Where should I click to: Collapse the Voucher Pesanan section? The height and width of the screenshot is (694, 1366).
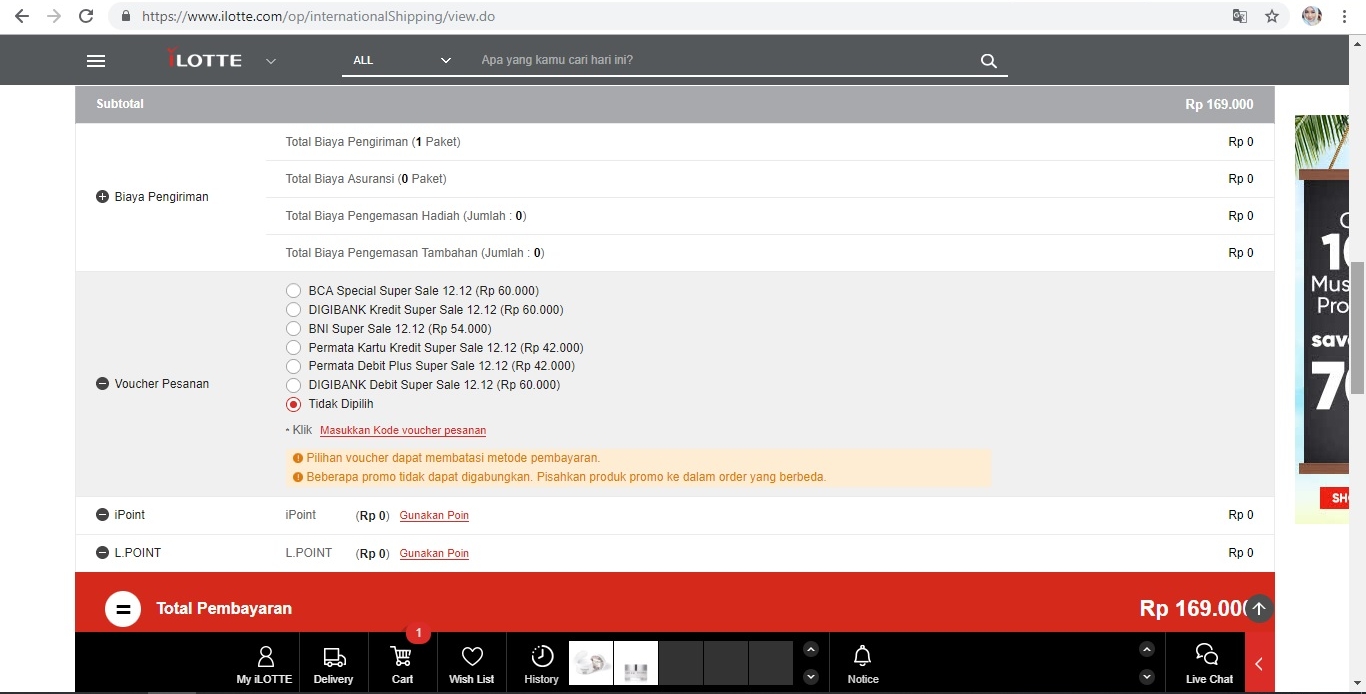pos(102,384)
